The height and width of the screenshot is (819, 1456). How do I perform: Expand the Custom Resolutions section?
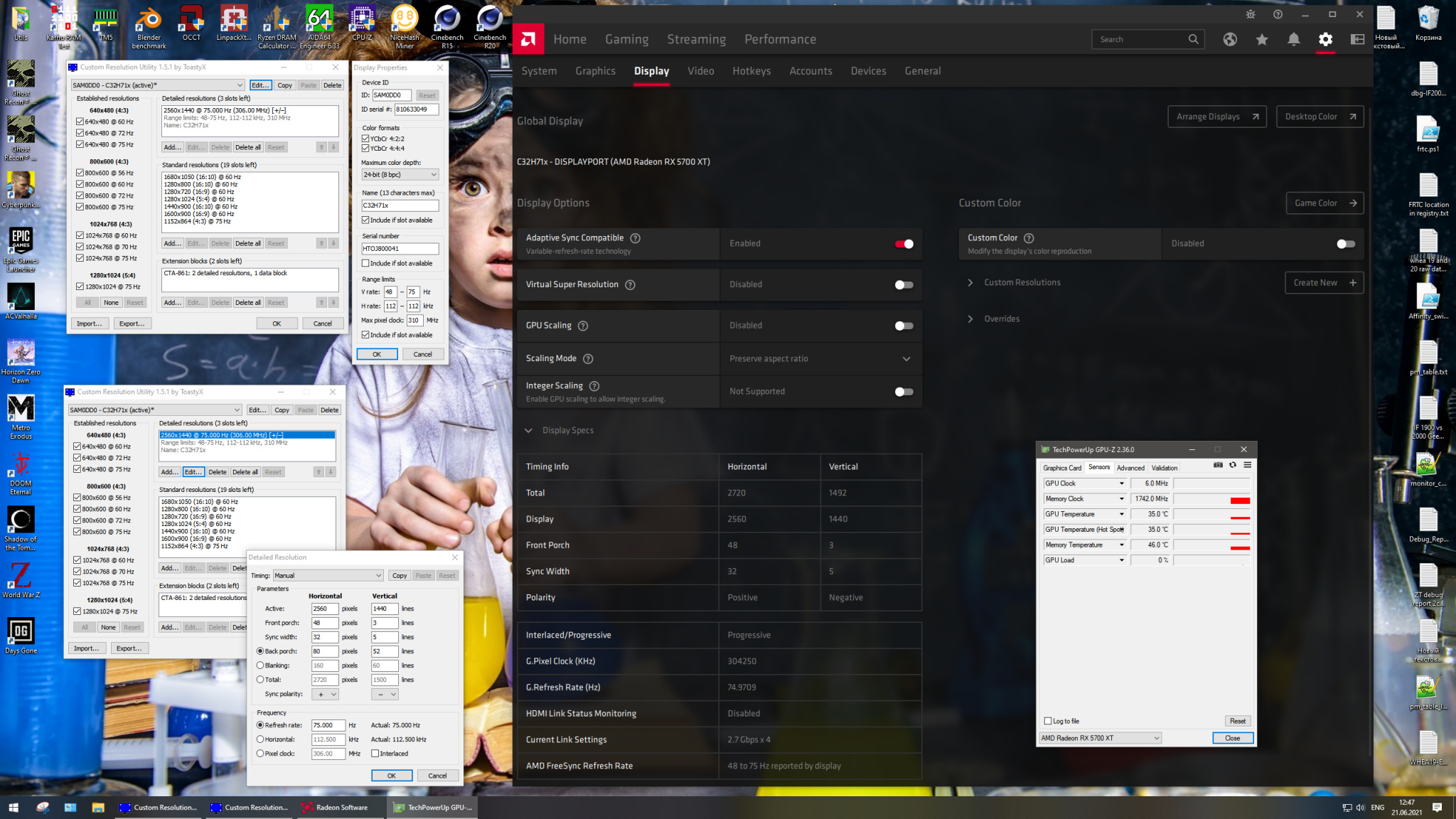(1022, 283)
